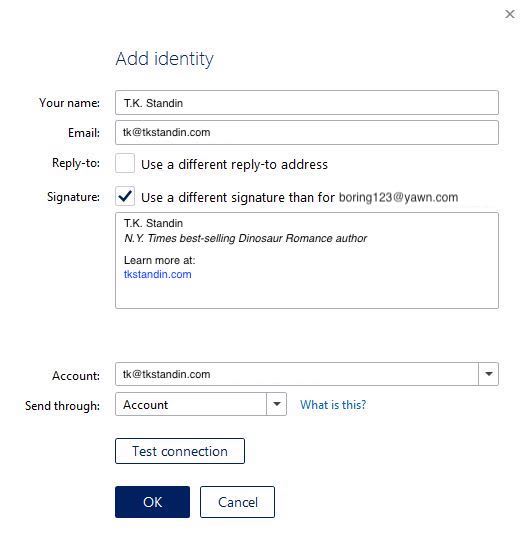Close the Add identity dialog
Screen dimensions: 526x533
[x=510, y=14]
